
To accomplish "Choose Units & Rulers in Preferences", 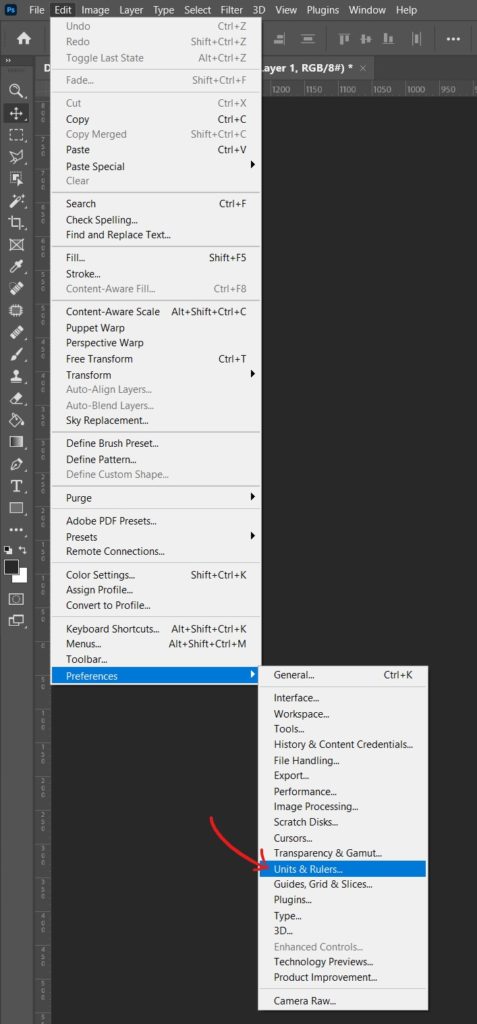I will (x=343, y=869).
